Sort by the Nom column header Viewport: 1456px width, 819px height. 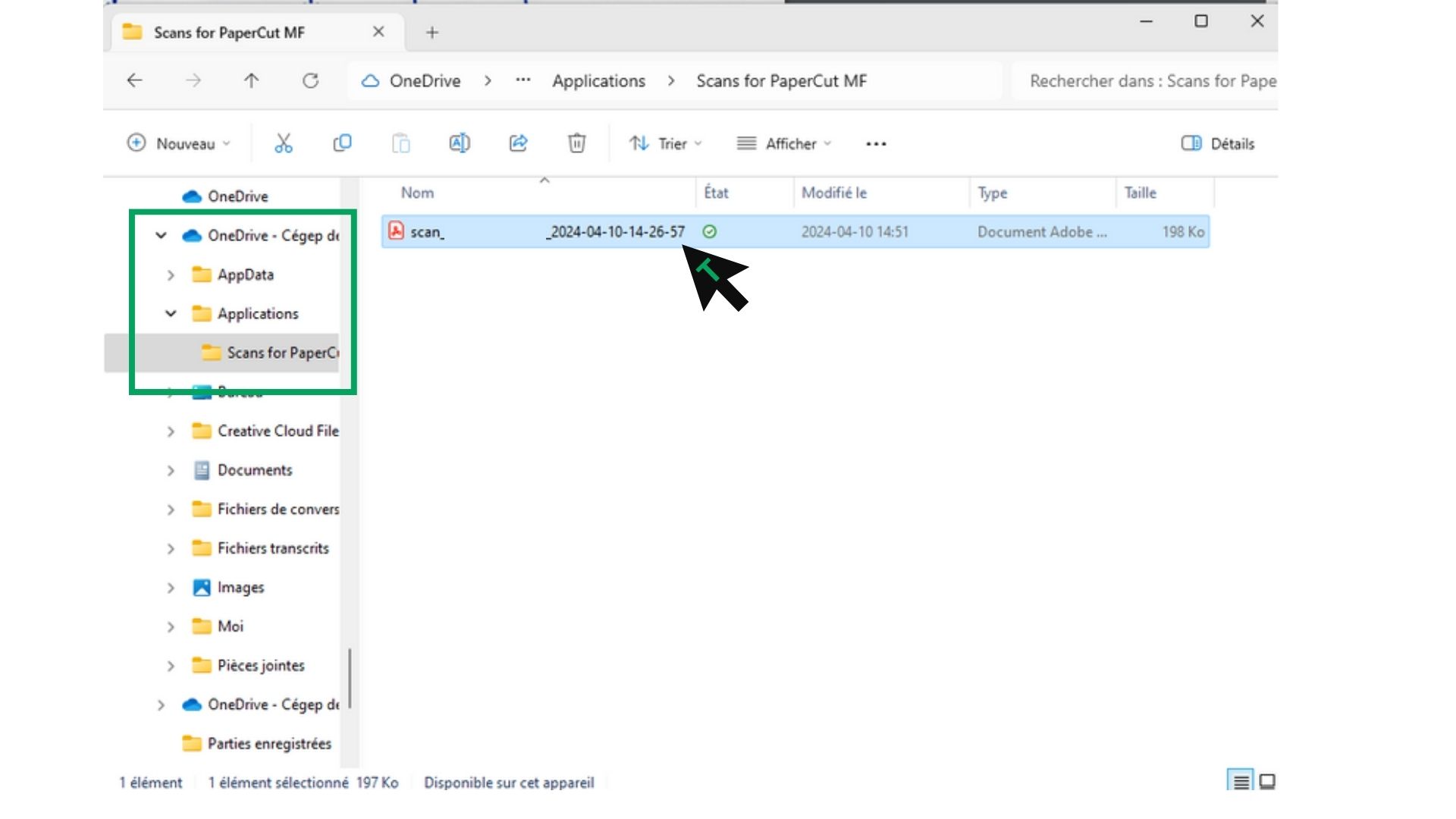417,193
